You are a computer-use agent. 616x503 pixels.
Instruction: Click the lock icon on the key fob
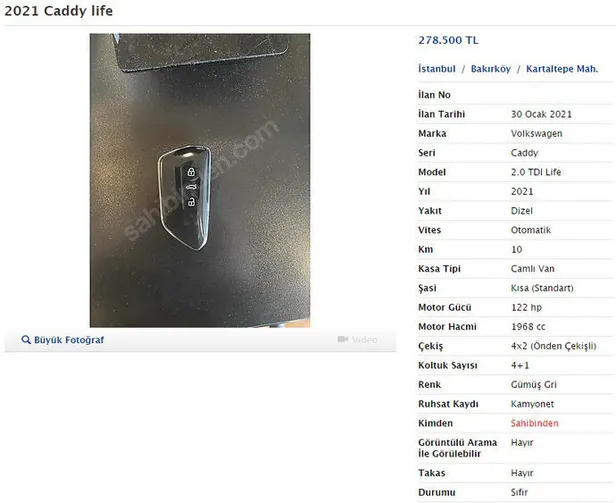tap(191, 172)
